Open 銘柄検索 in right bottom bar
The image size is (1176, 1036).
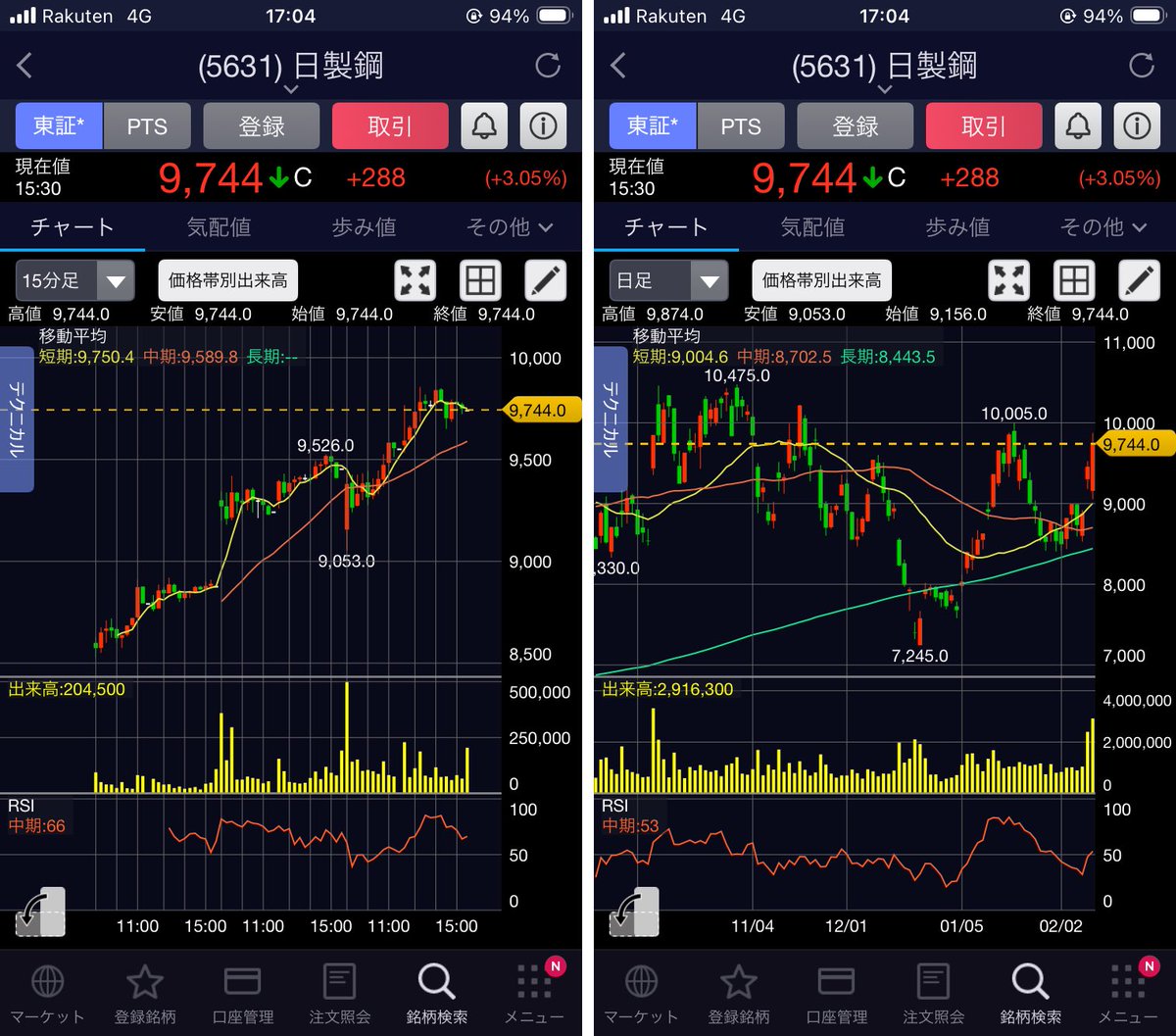click(1031, 994)
